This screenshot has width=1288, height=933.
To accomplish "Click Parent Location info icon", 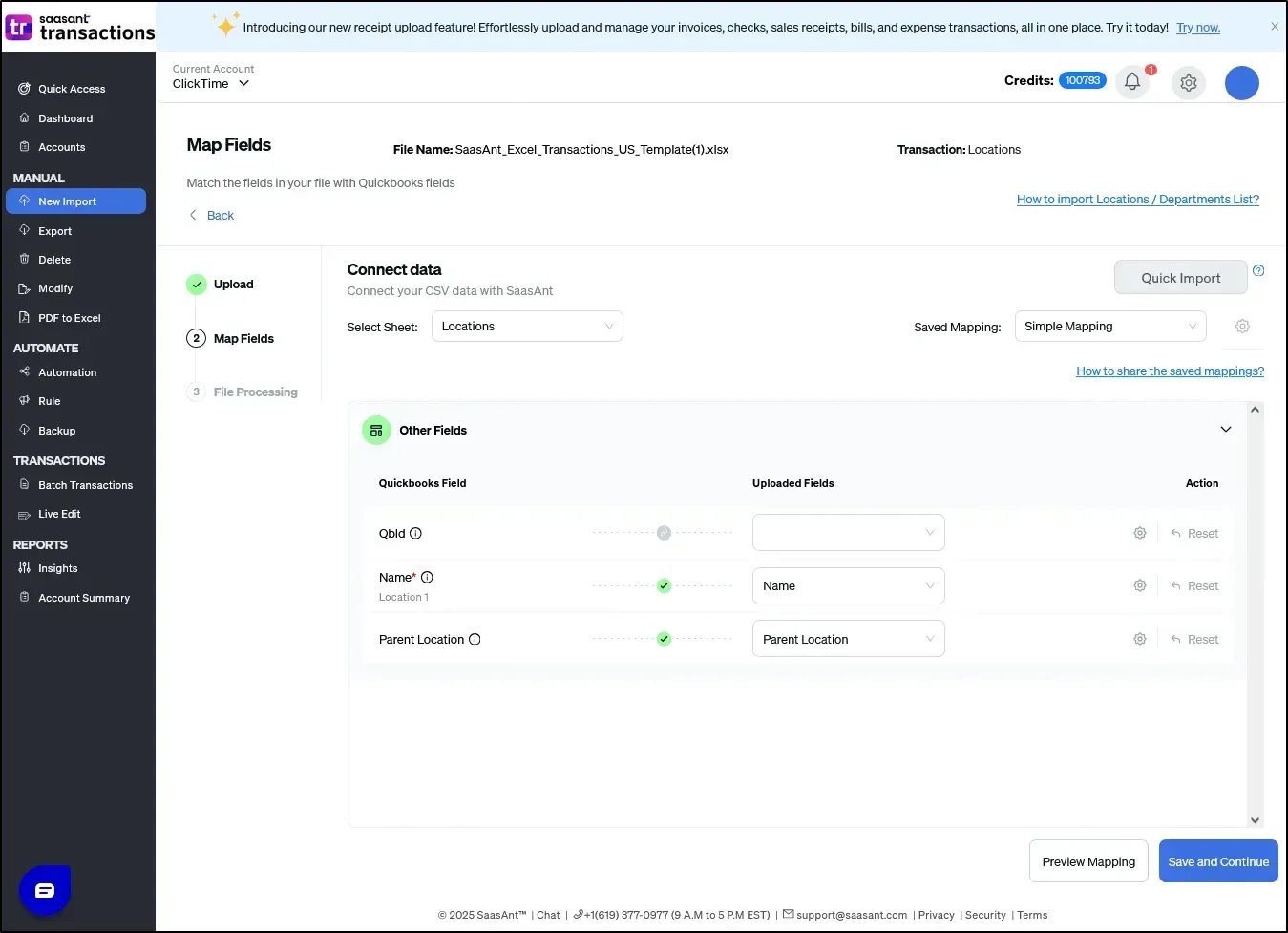I will click(x=475, y=640).
